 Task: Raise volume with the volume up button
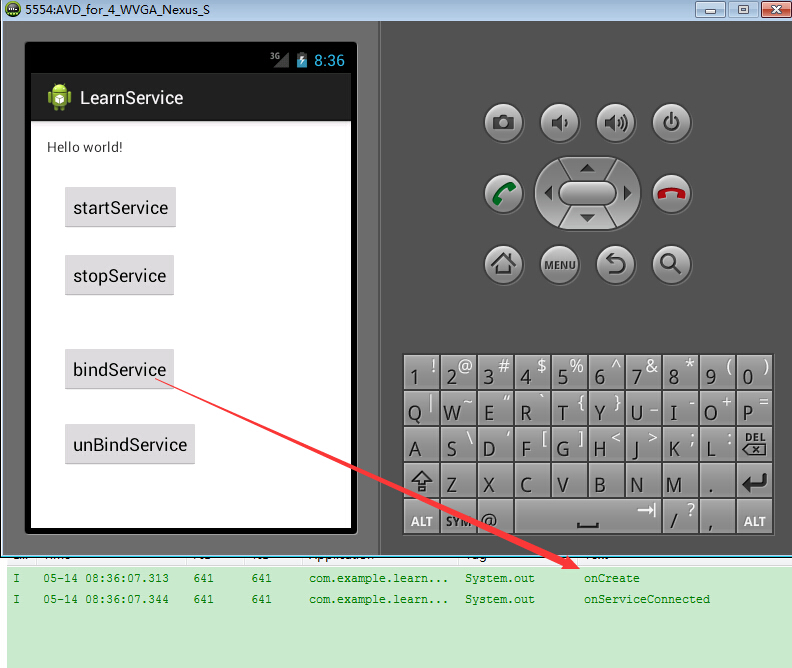(616, 122)
